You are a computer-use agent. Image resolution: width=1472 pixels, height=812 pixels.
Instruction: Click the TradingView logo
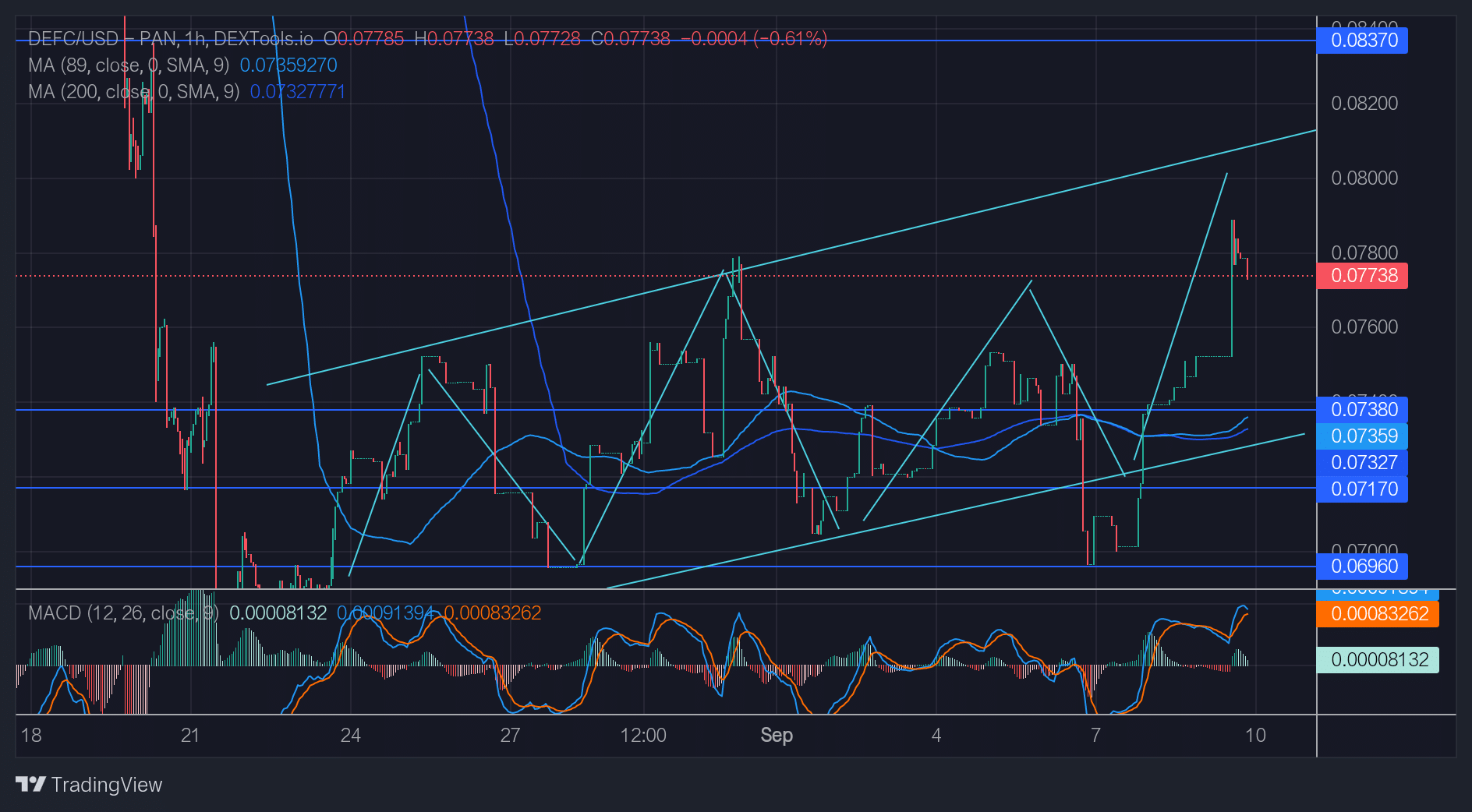pos(30,784)
